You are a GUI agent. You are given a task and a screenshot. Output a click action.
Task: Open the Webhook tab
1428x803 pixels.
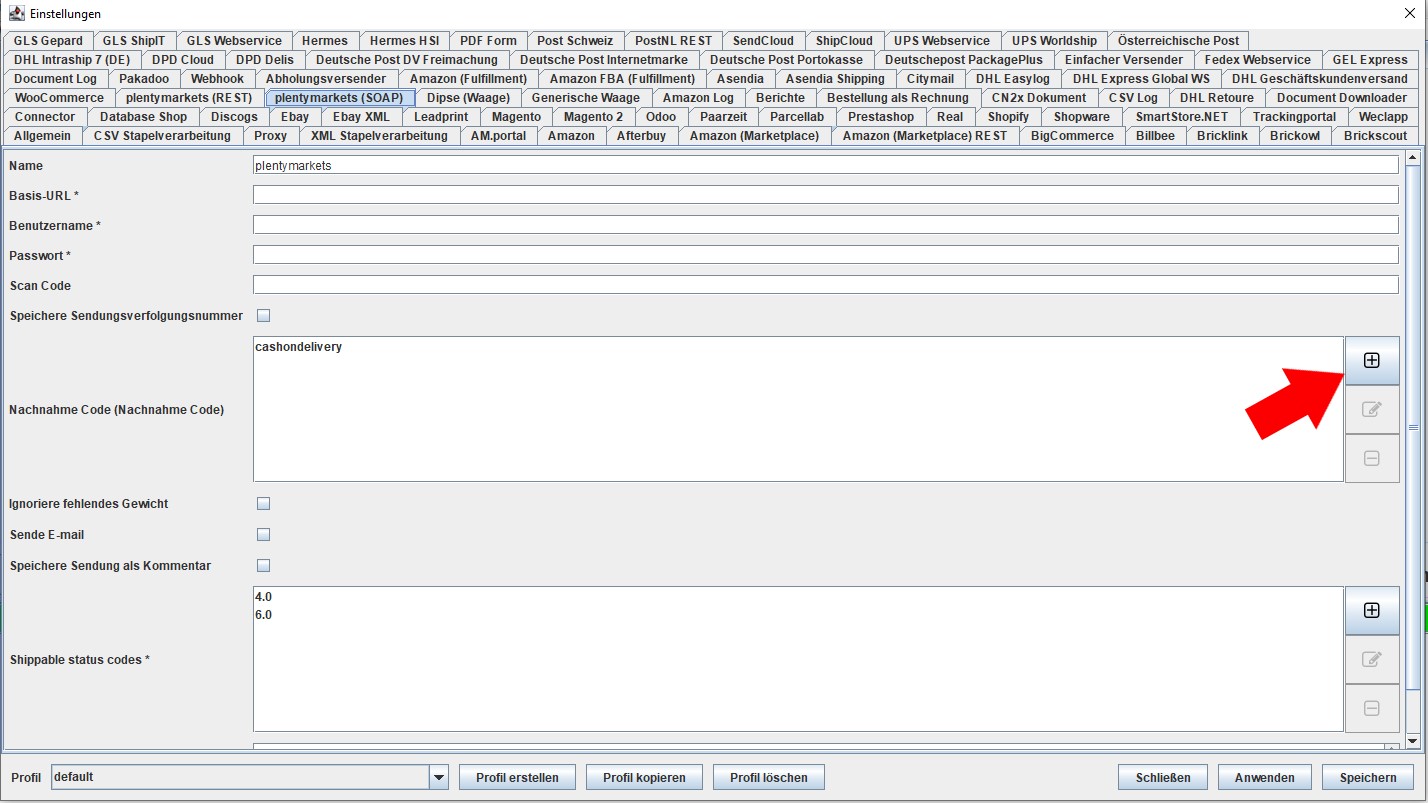(217, 79)
